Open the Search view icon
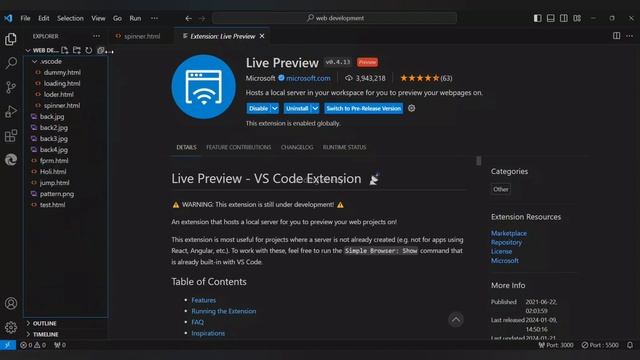 tap(11, 63)
